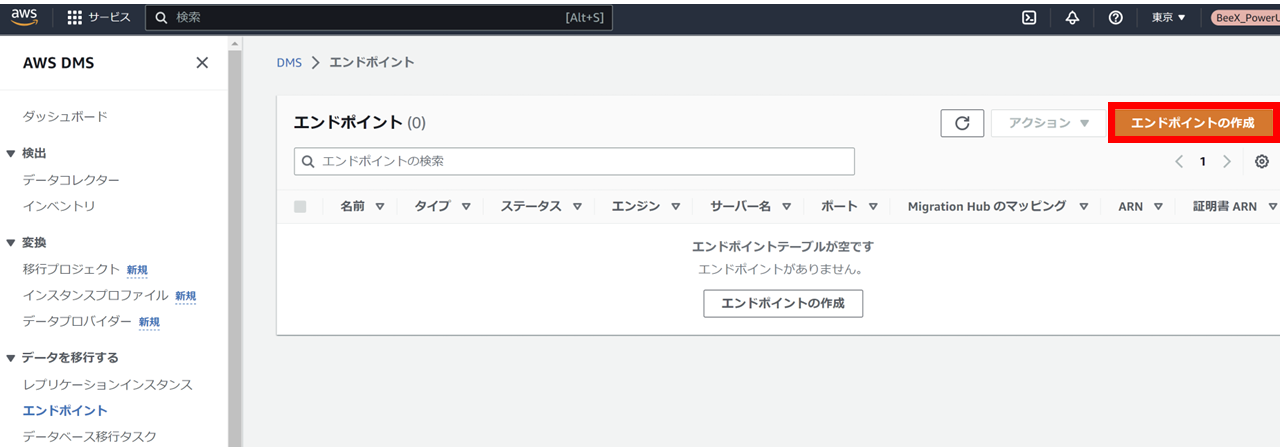The image size is (1280, 447).
Task: Open インスタンスプロファイル in side navigation
Action: coord(96,295)
